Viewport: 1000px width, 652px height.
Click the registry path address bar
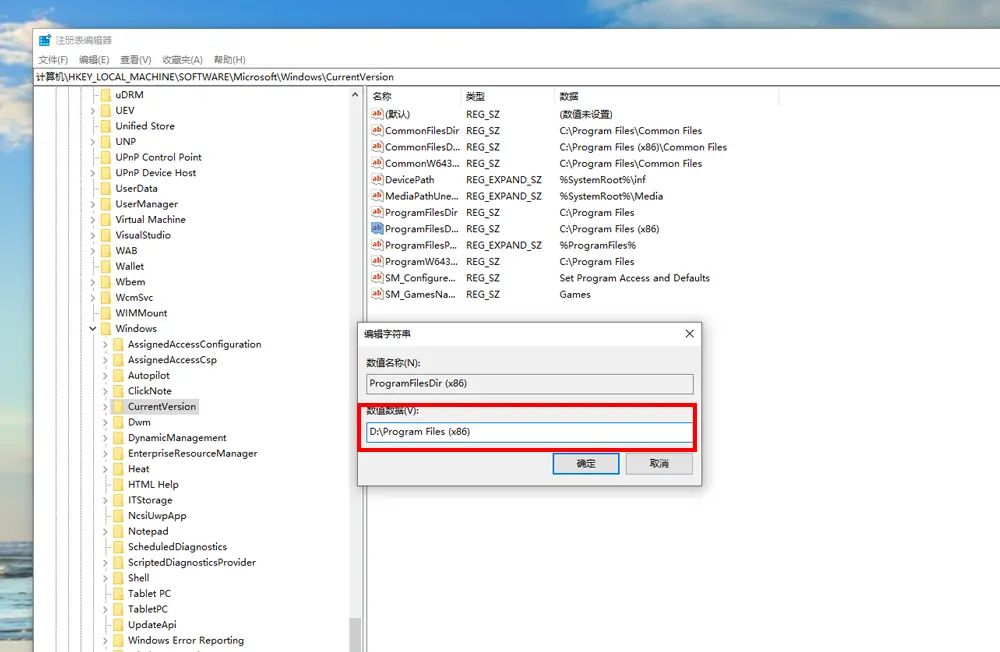tap(517, 77)
